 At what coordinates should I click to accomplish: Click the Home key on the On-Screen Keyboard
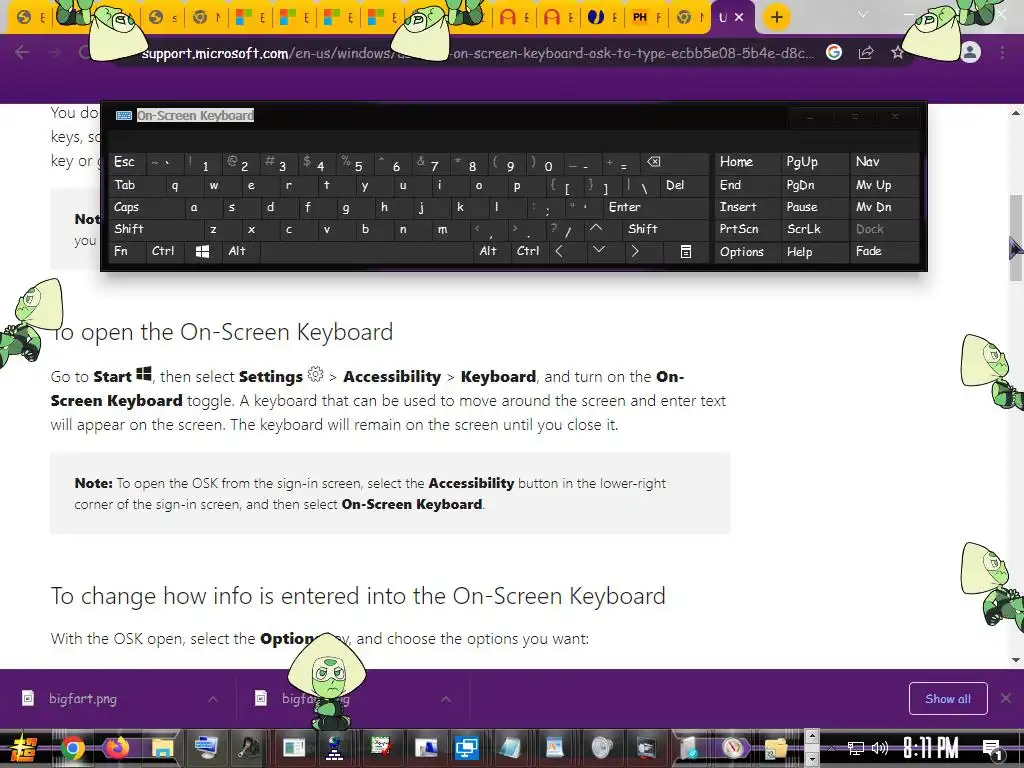tap(747, 162)
